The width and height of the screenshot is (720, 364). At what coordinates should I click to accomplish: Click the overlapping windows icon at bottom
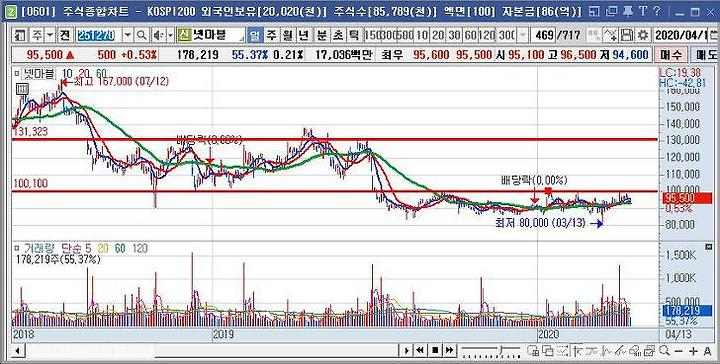coord(548,351)
